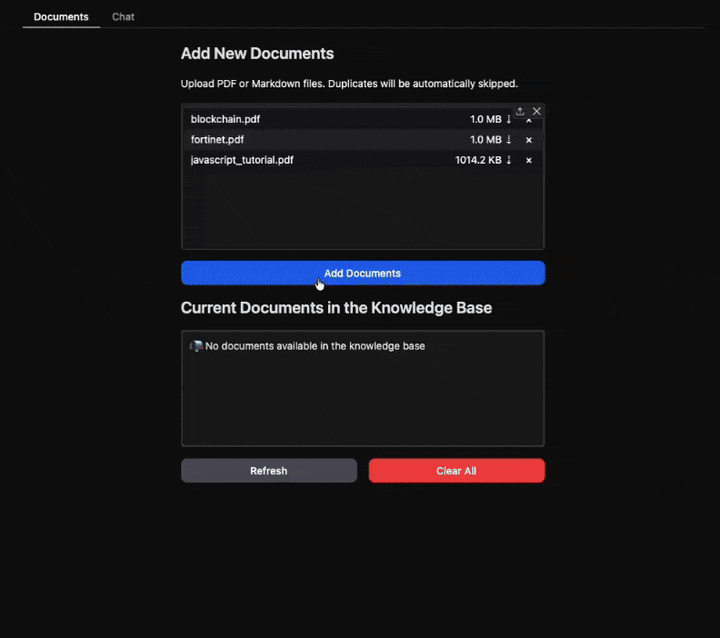Image resolution: width=720 pixels, height=638 pixels.
Task: Download blockchain.pdf via its 1.0 MB link
Action: pyautogui.click(x=490, y=120)
